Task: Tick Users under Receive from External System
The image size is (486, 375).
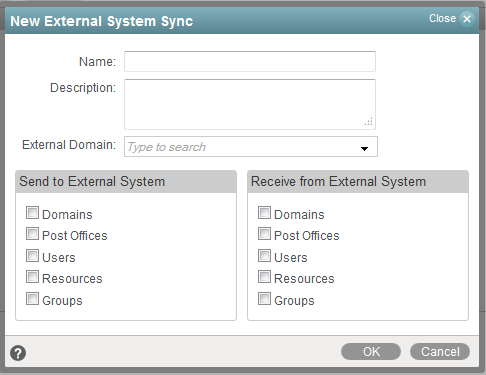Action: [264, 256]
